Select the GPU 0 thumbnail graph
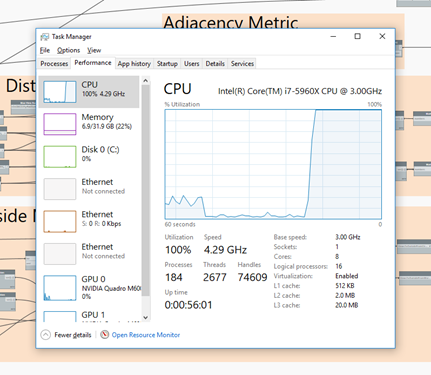Viewport: 431px width, 375px height. click(x=60, y=288)
